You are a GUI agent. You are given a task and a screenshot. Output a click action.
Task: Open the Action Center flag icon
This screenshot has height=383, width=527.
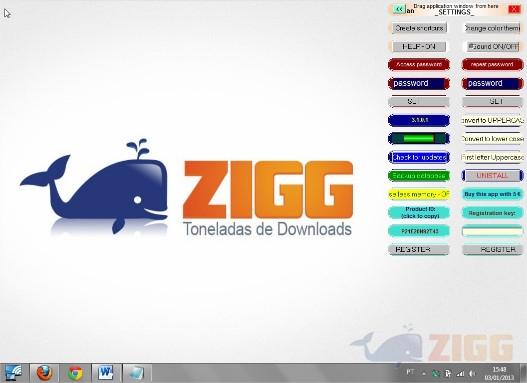pyautogui.click(x=448, y=373)
